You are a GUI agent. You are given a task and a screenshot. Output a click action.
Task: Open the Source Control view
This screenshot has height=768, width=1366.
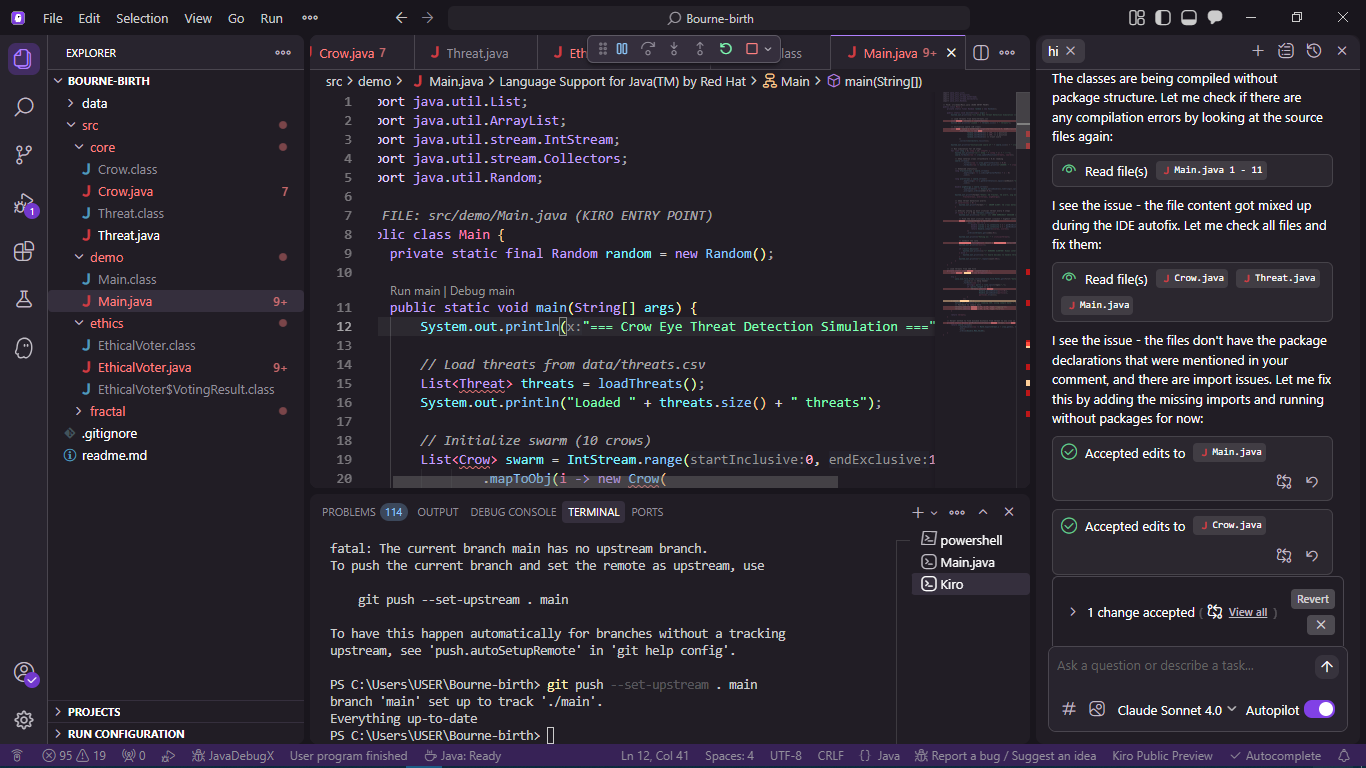point(24,155)
